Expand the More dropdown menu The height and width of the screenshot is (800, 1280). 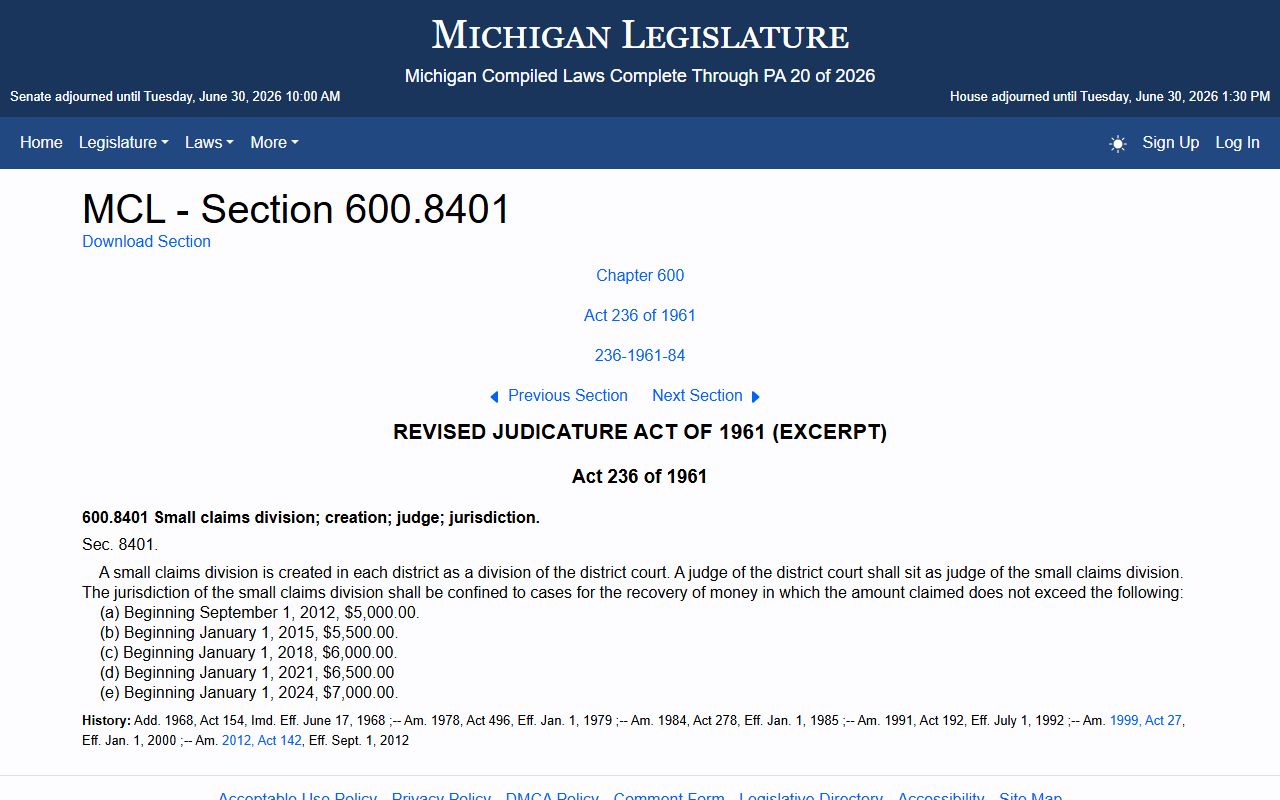point(275,143)
